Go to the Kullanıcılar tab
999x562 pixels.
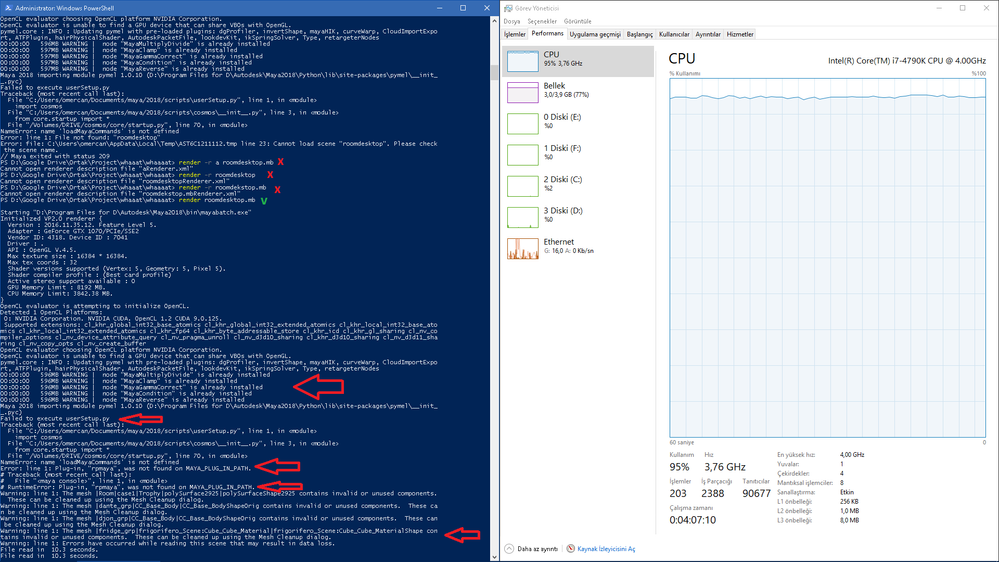point(674,34)
